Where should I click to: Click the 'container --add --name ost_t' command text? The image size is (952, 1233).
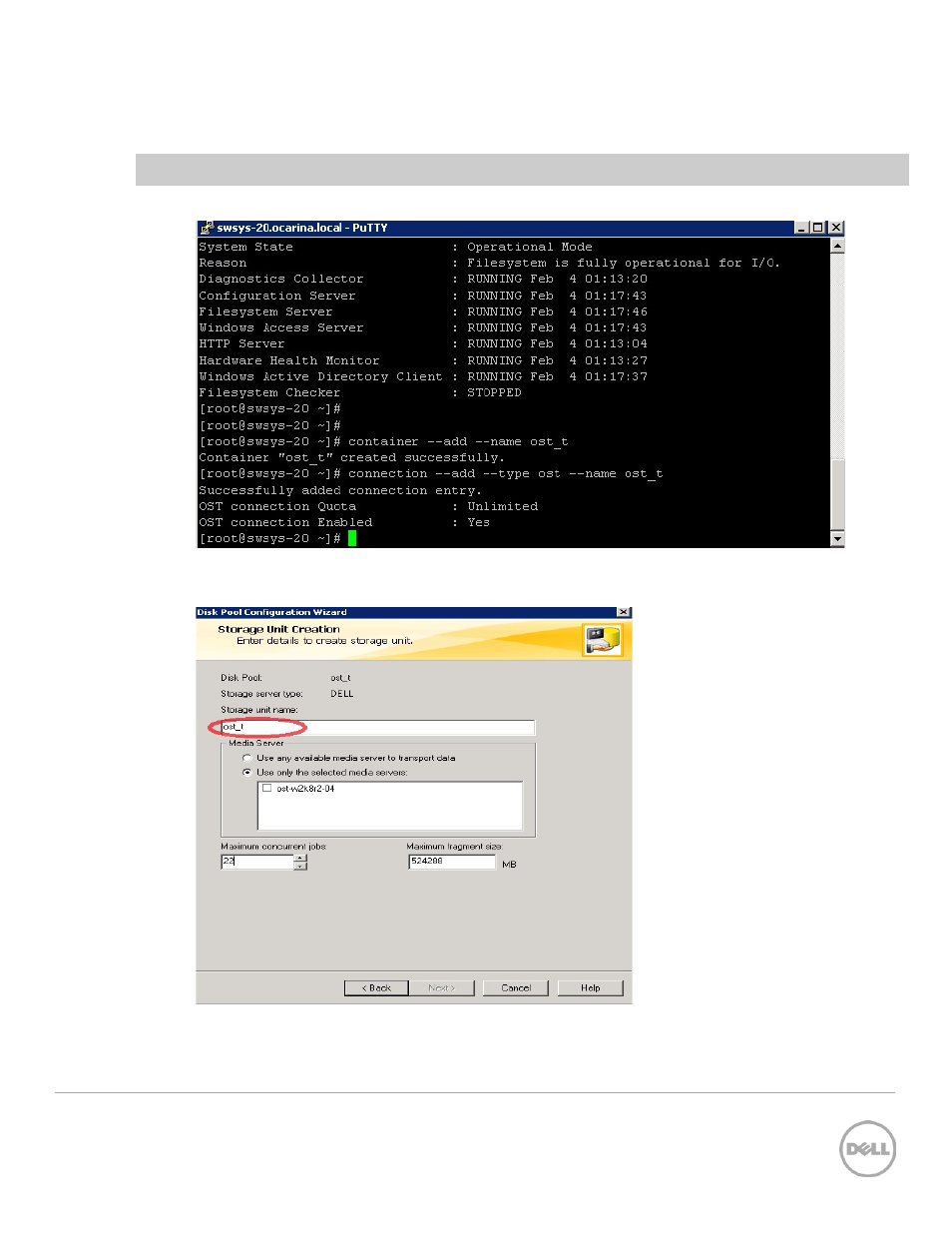[x=458, y=441]
